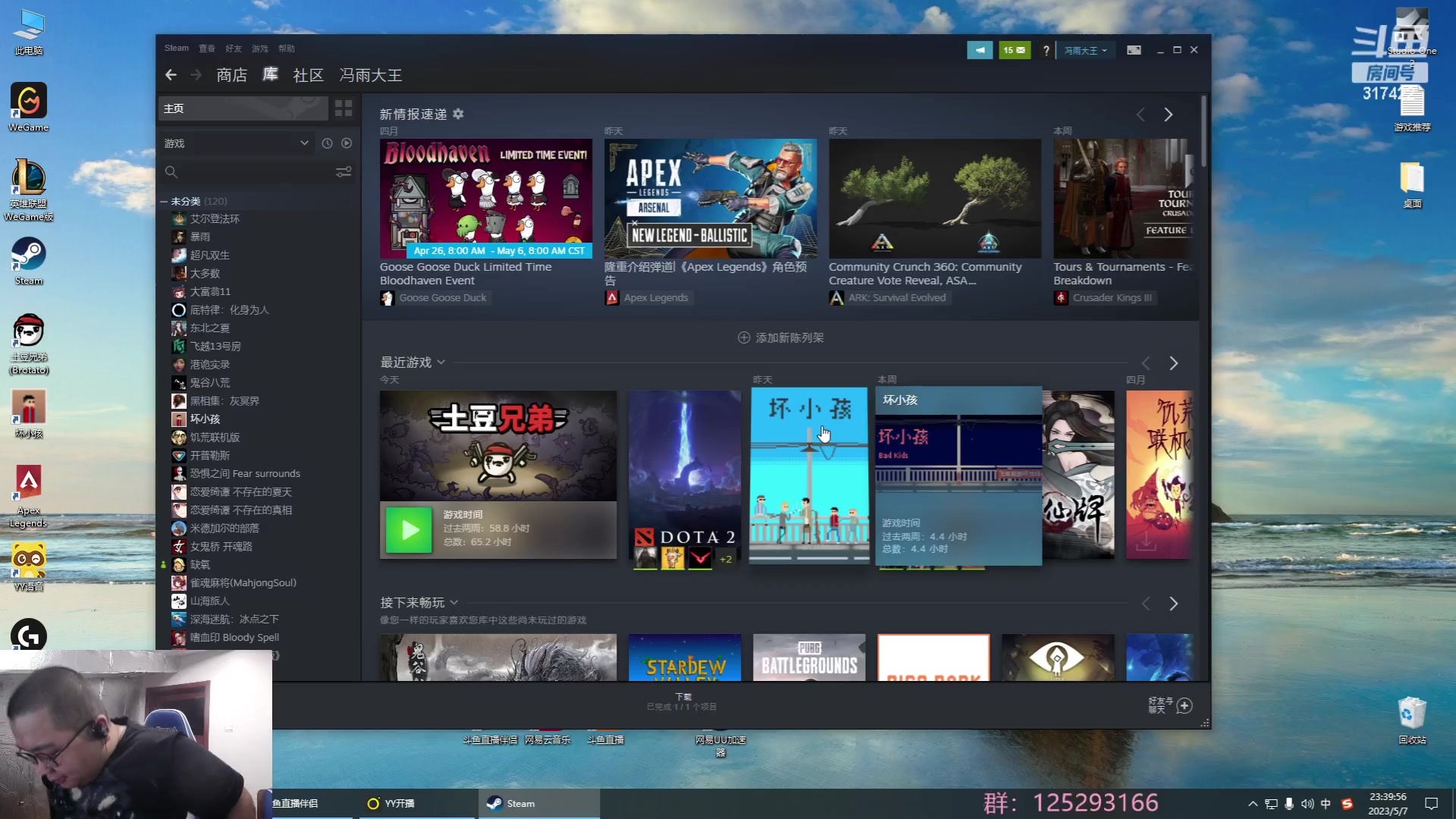1456x819 pixels.
Task: Click the help question mark icon
Action: [x=1046, y=51]
